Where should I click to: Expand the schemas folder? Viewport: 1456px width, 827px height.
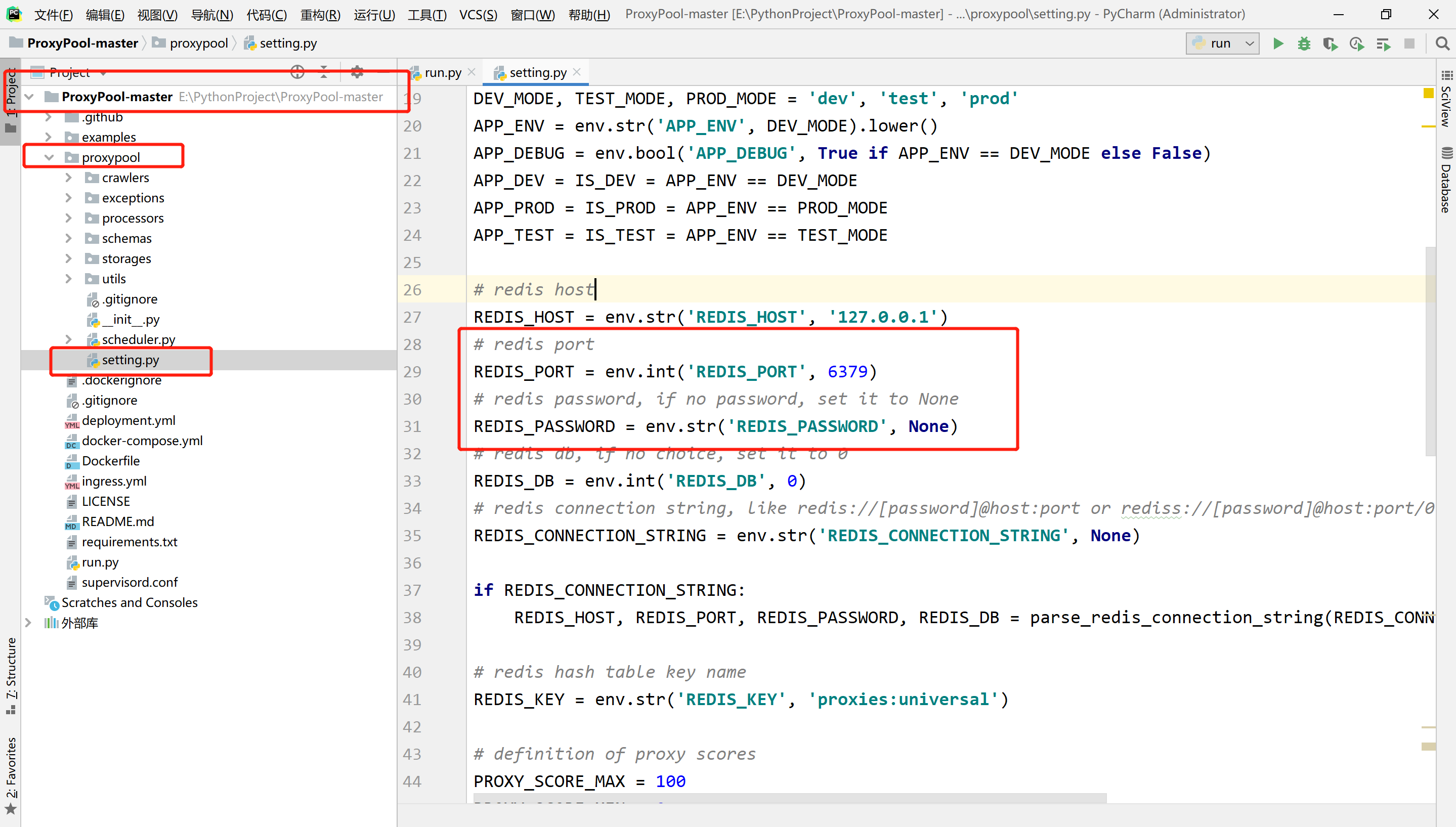click(x=69, y=239)
